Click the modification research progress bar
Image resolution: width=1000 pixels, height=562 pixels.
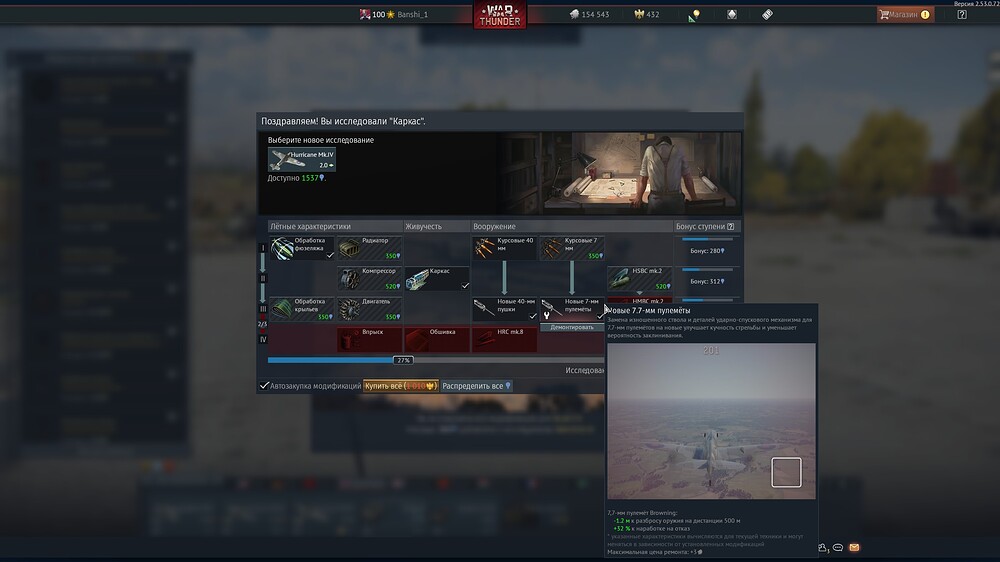pyautogui.click(x=405, y=360)
